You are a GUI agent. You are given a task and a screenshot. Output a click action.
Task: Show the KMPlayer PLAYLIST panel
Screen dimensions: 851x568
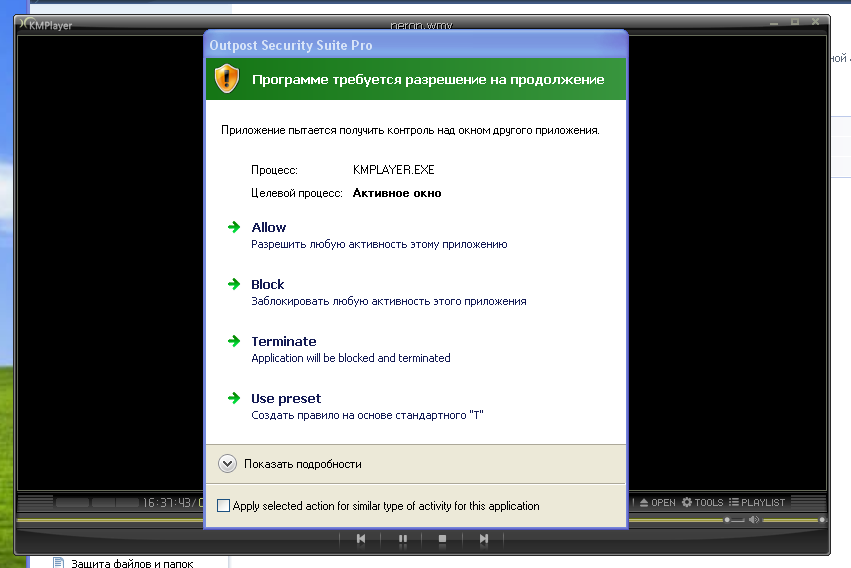click(757, 502)
